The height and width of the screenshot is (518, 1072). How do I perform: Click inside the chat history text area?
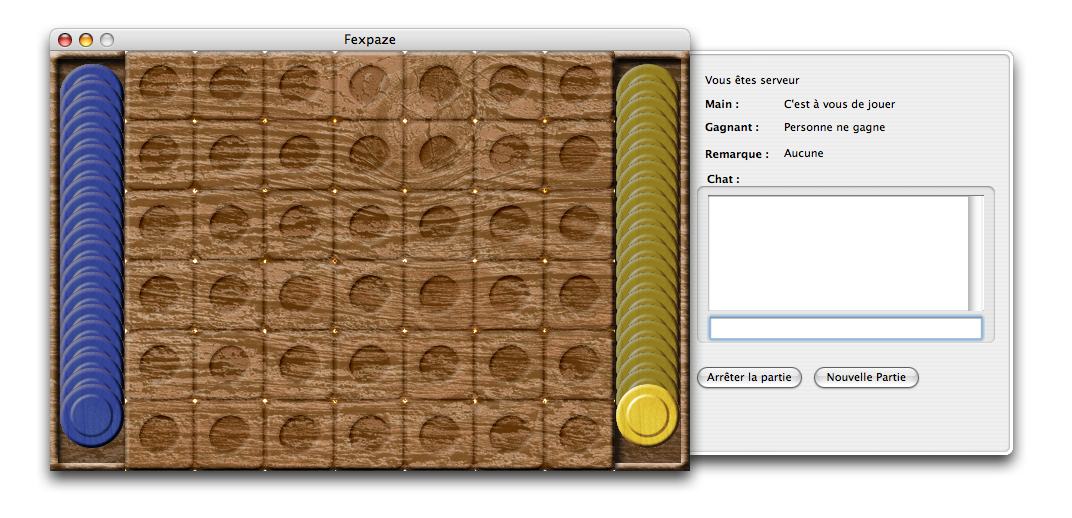(x=838, y=253)
